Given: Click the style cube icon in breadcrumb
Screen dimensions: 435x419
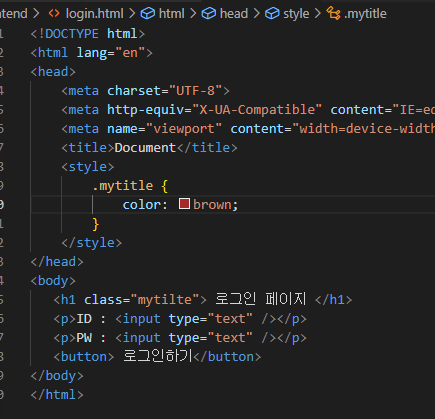Looking at the screenshot, I should pyautogui.click(x=272, y=14).
